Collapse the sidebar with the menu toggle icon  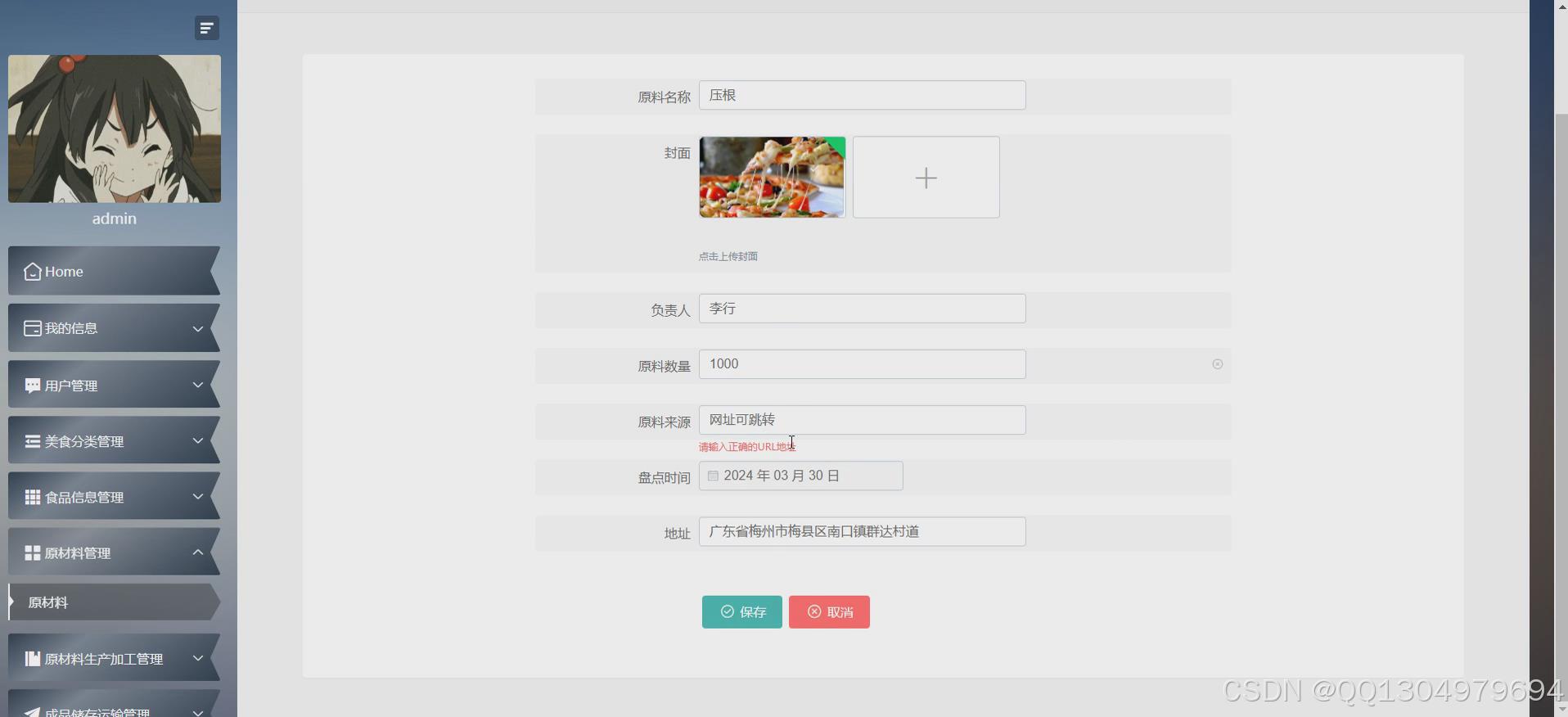(206, 28)
